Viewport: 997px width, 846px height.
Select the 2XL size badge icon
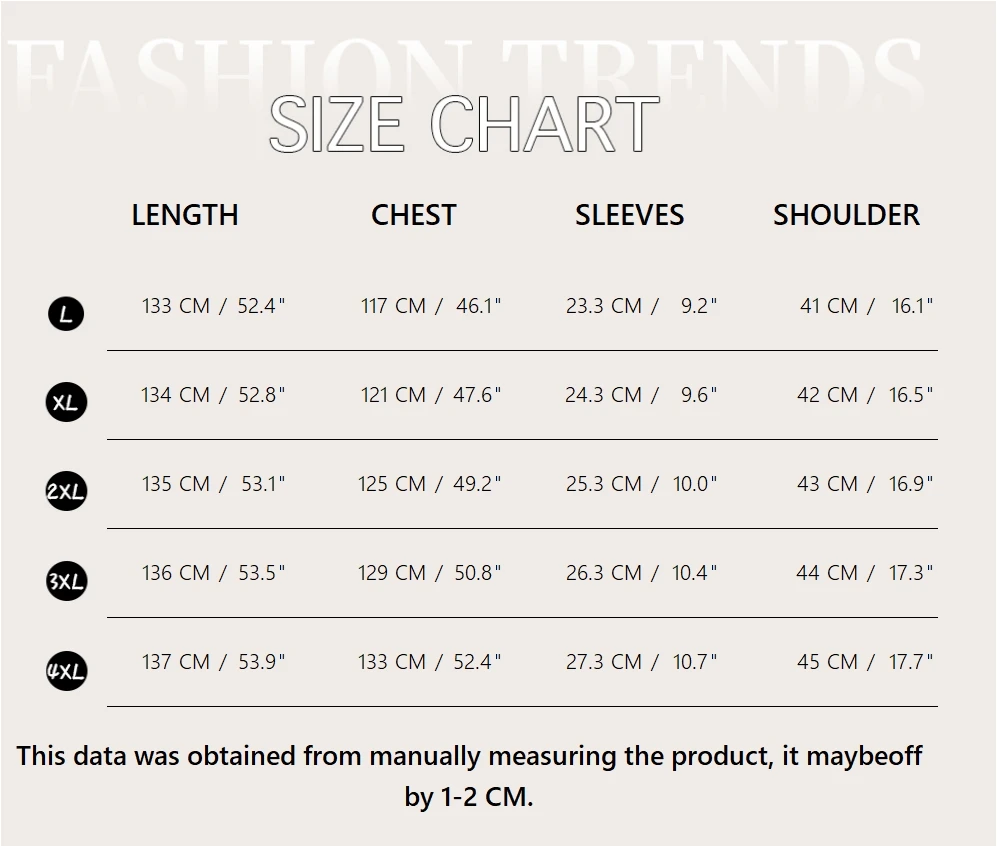[x=66, y=491]
